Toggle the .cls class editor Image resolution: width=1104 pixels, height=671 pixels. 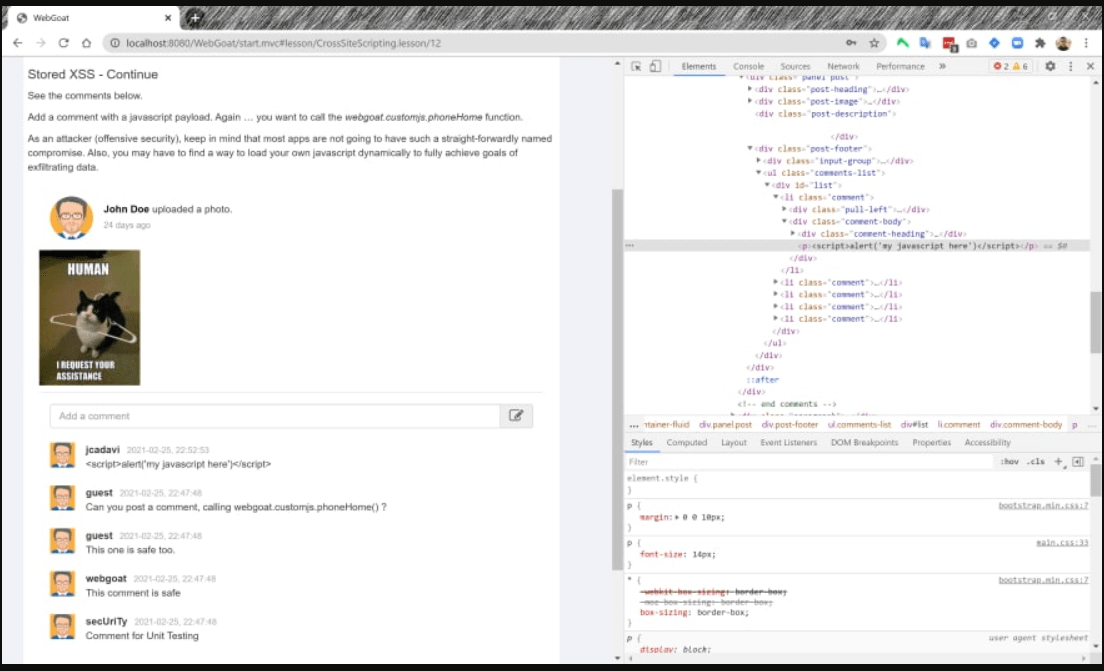(x=1036, y=461)
